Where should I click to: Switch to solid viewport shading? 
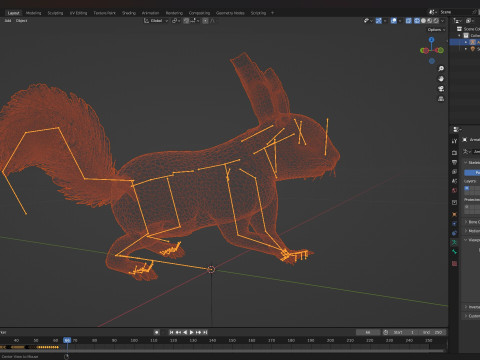(423, 21)
